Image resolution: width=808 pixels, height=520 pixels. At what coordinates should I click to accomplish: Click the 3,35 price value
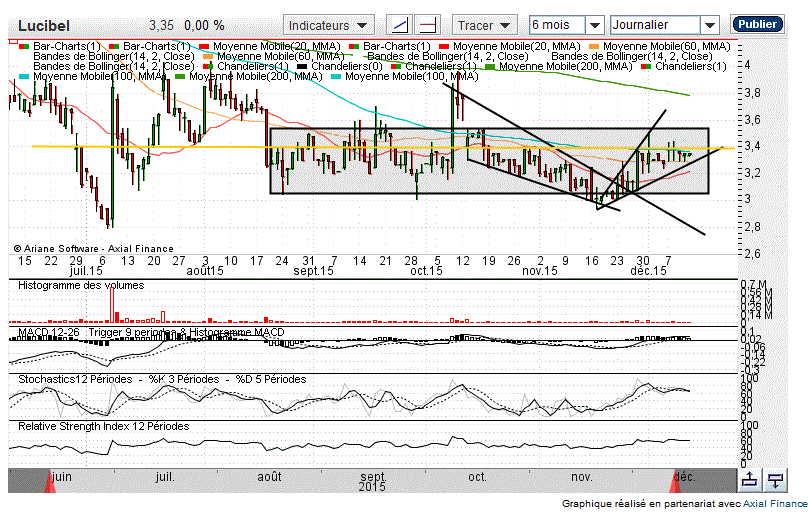(161, 25)
